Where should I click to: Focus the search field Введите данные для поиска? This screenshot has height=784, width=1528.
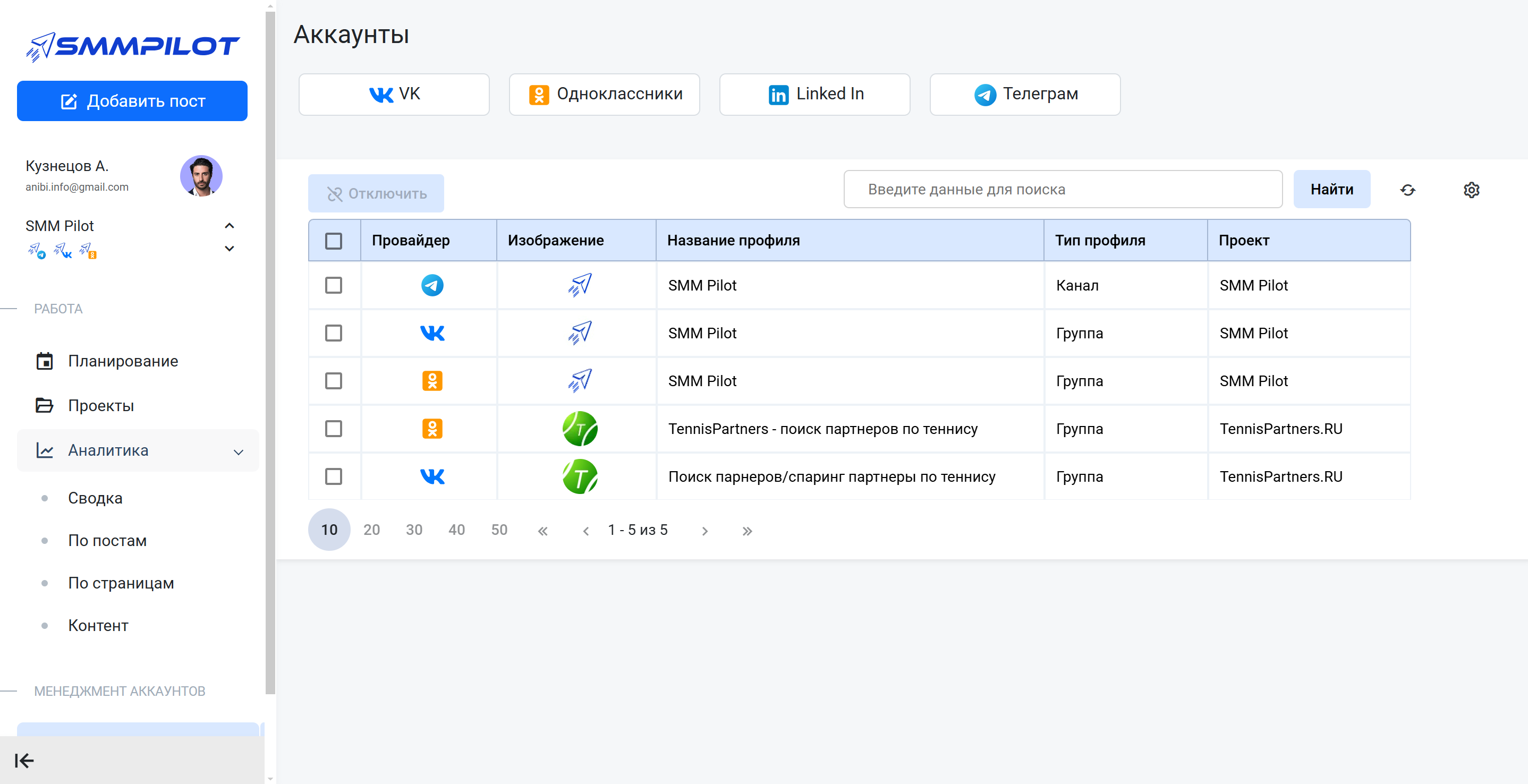pos(1063,189)
